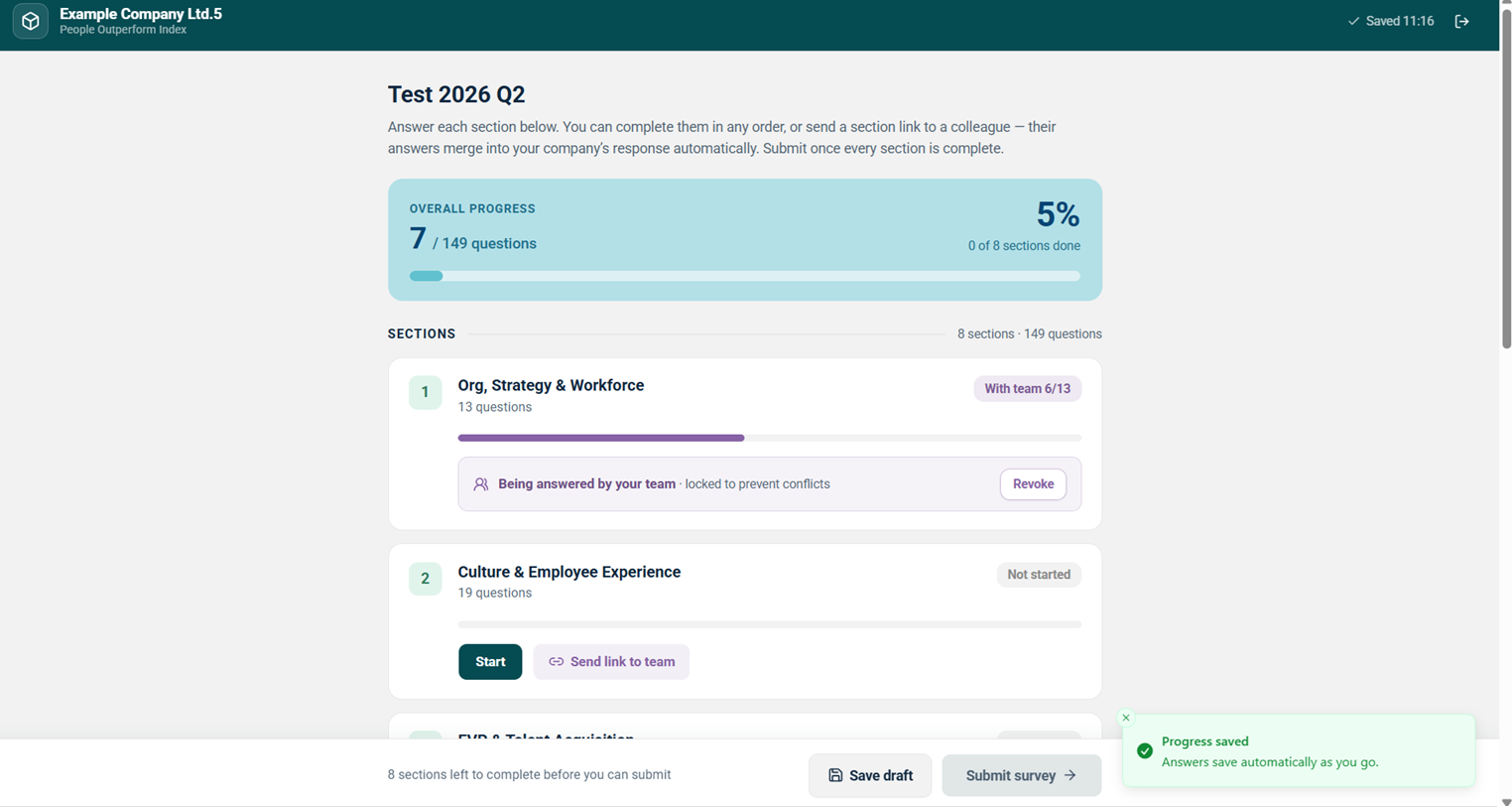Submit the survey

coord(1021,775)
